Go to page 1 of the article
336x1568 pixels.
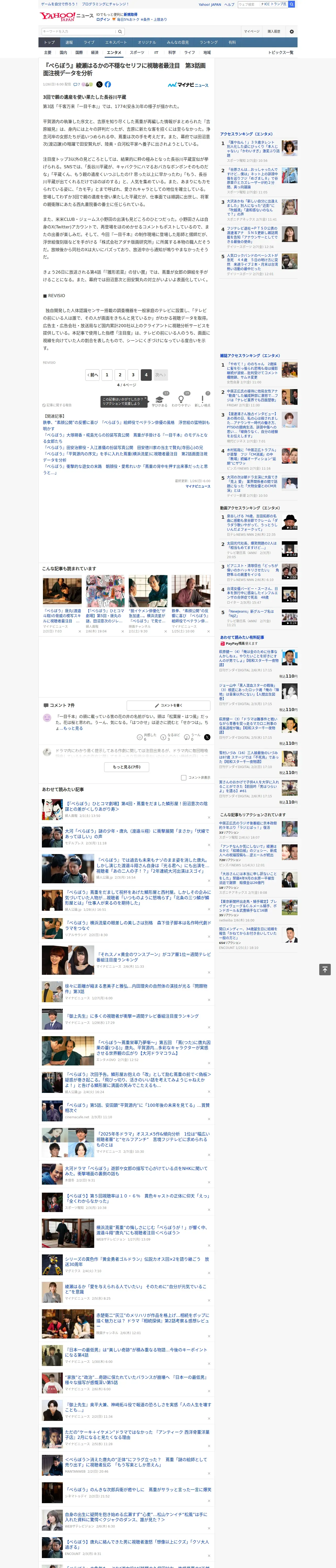pos(107,375)
